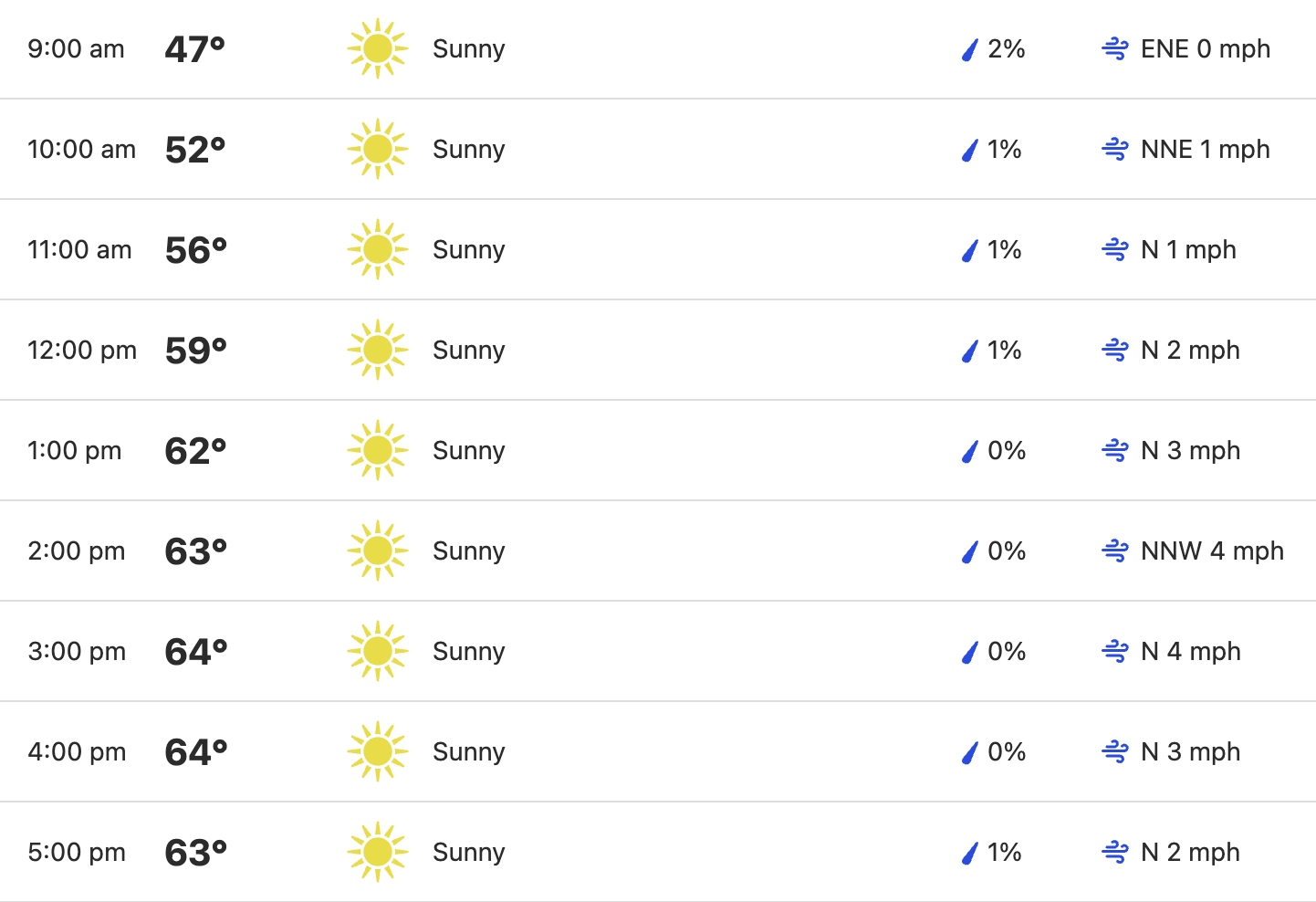Select the 3:00 pm time label

pos(77,651)
